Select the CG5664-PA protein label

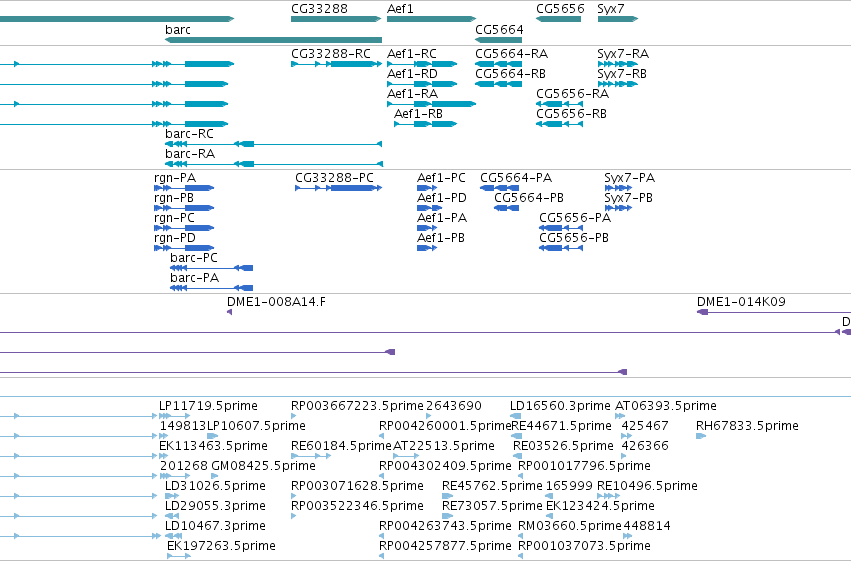click(516, 178)
